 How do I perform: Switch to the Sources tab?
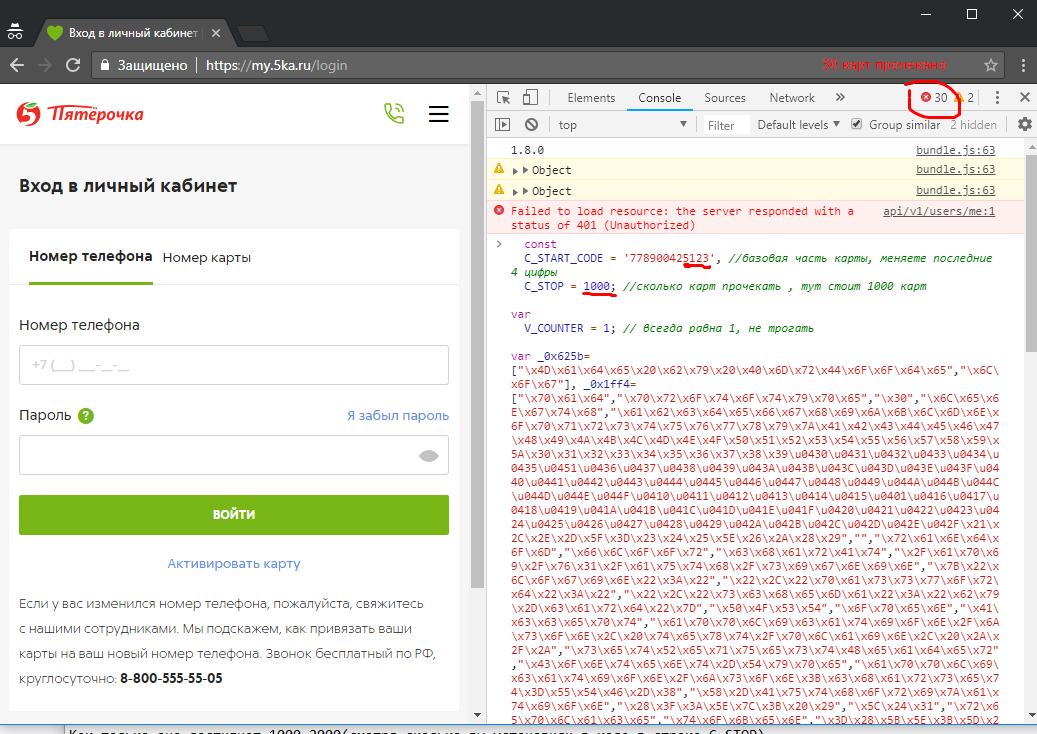(725, 98)
